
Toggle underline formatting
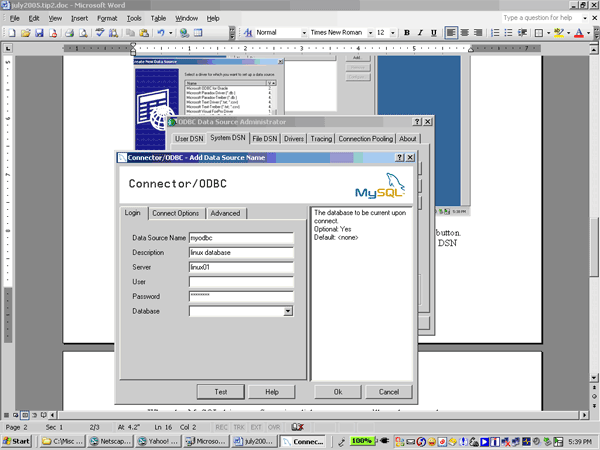[434, 33]
